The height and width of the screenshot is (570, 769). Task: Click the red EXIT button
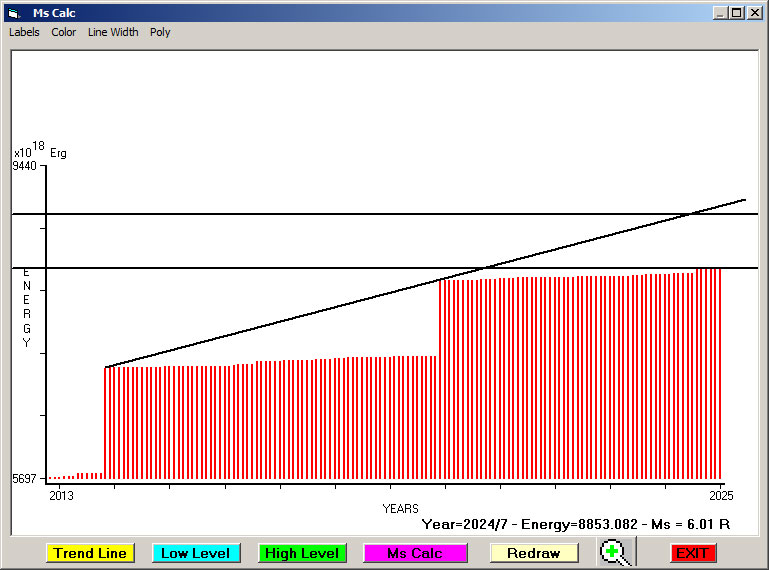(692, 553)
